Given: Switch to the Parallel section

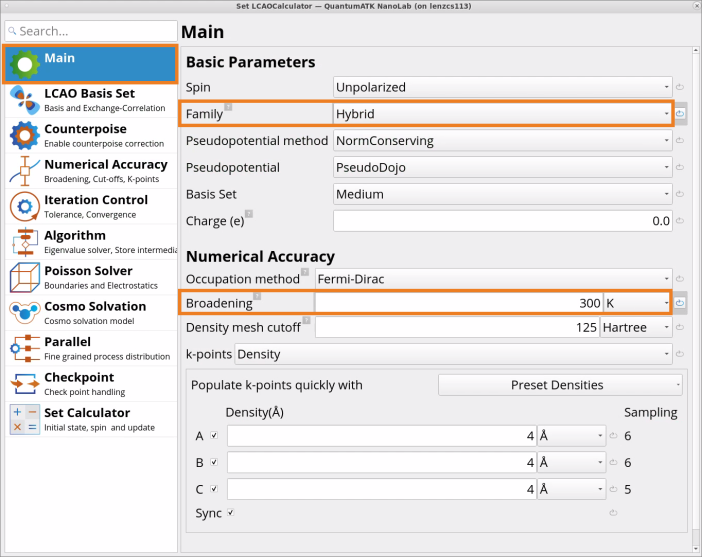Looking at the screenshot, I should click(90, 349).
